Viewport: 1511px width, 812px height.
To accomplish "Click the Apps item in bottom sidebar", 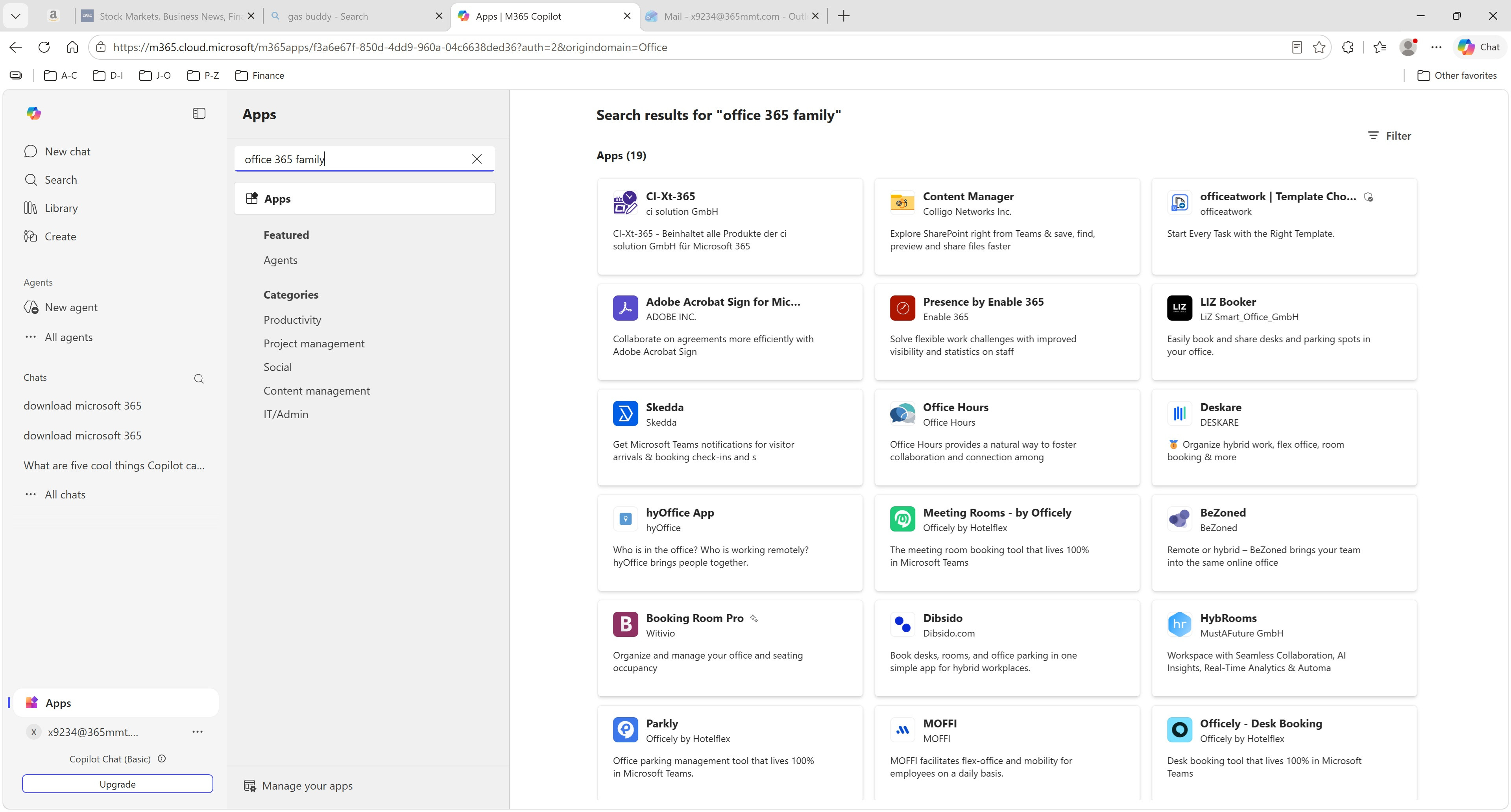I will coord(116,703).
